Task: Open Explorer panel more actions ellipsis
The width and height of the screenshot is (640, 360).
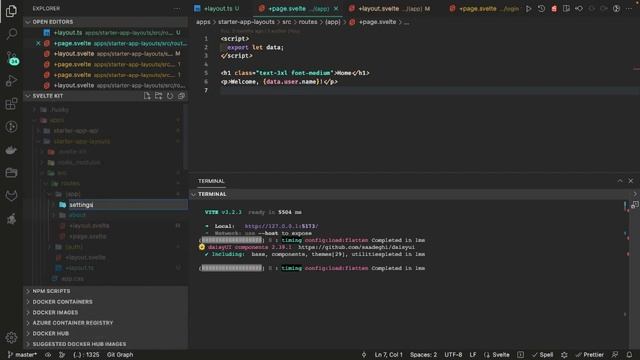Action: (176, 9)
